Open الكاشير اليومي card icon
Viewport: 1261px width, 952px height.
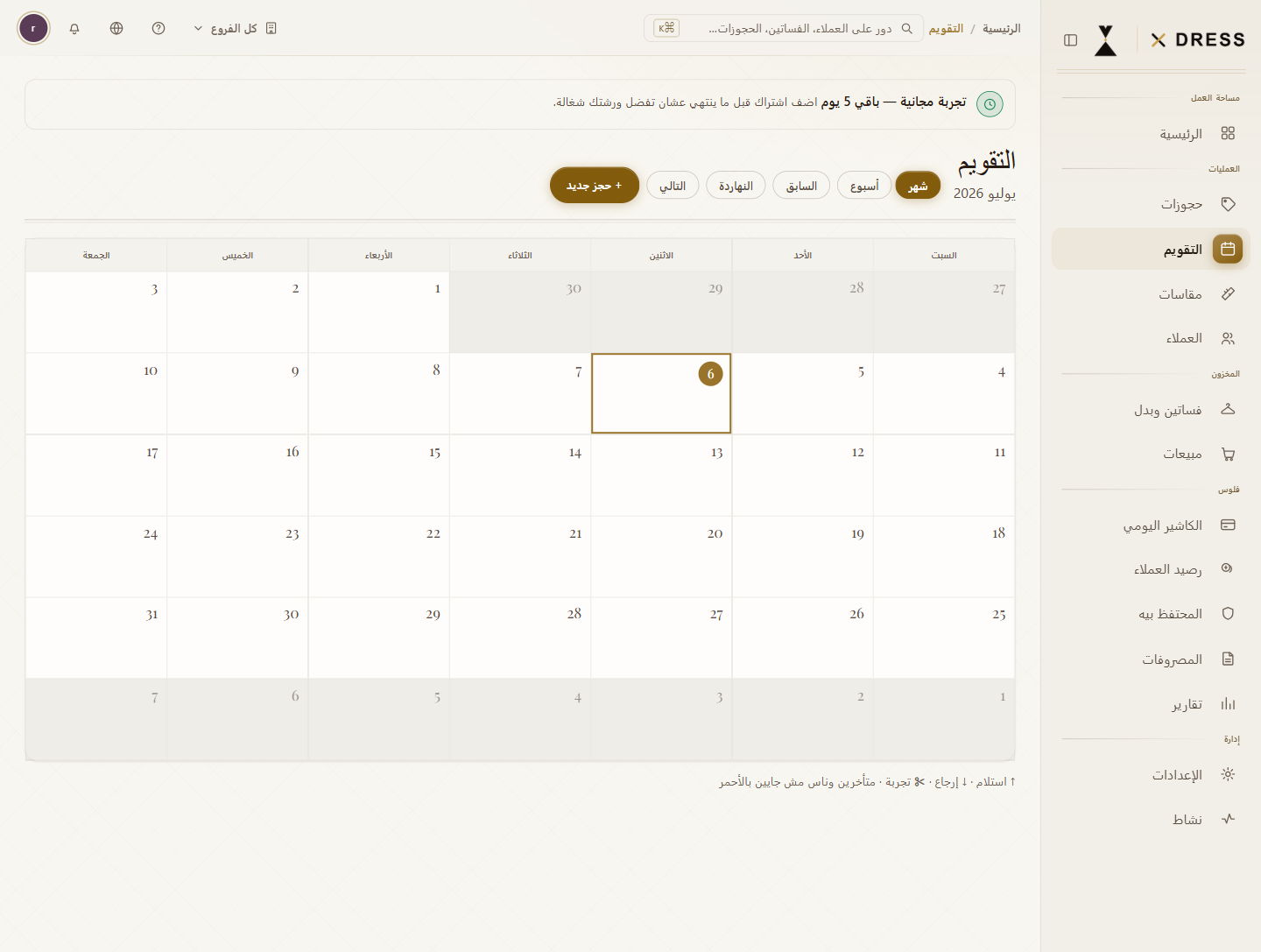point(1228,525)
